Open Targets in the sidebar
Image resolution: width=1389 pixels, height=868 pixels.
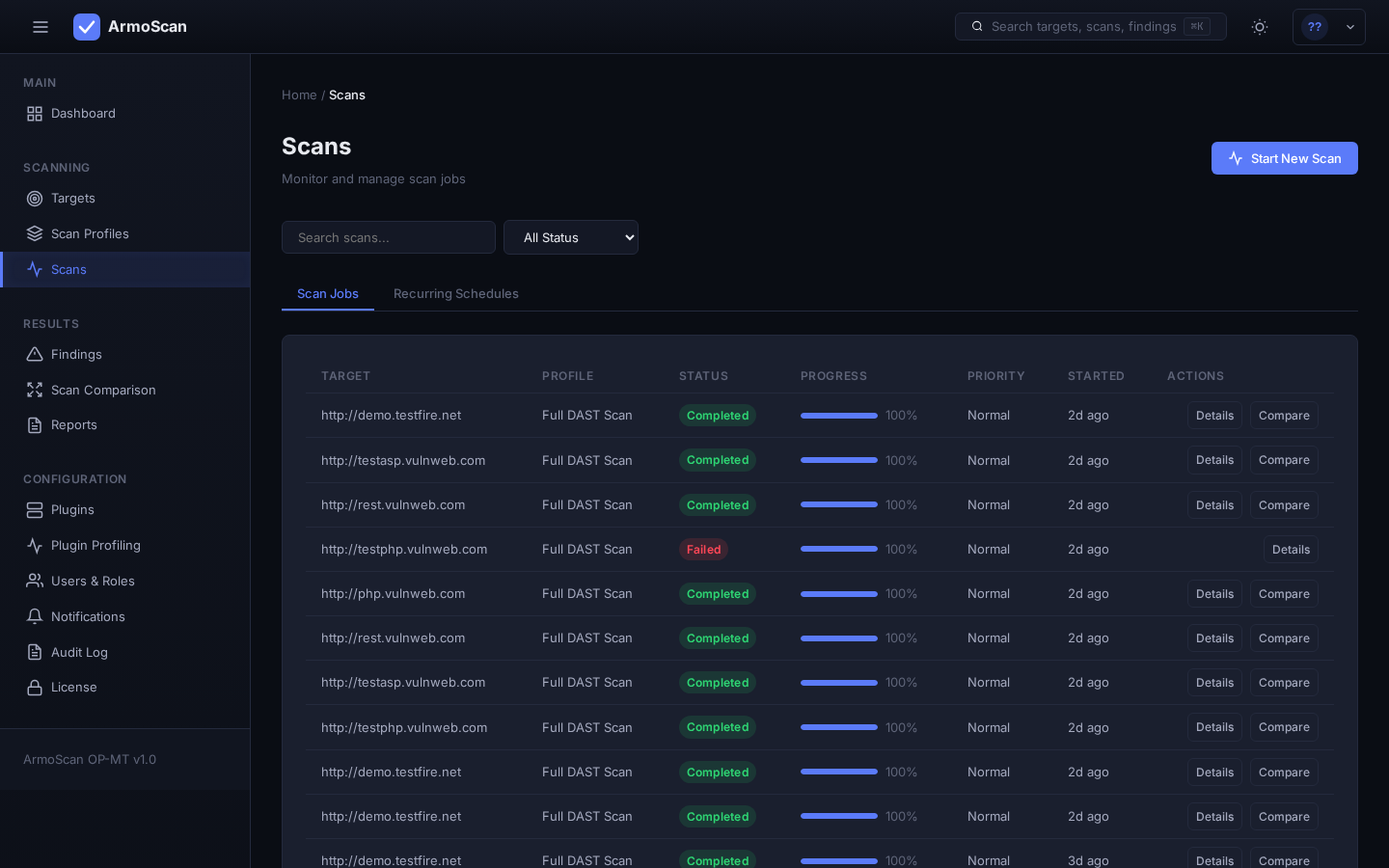(125, 199)
